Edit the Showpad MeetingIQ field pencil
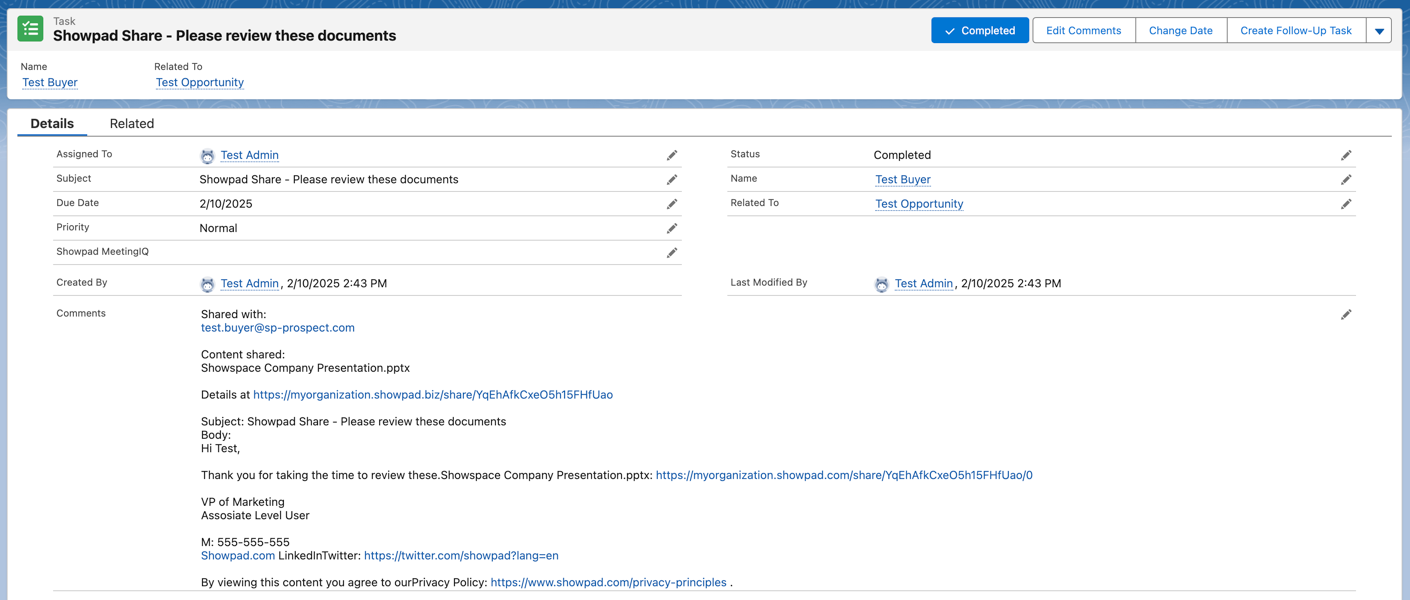The width and height of the screenshot is (1410, 600). (x=672, y=253)
